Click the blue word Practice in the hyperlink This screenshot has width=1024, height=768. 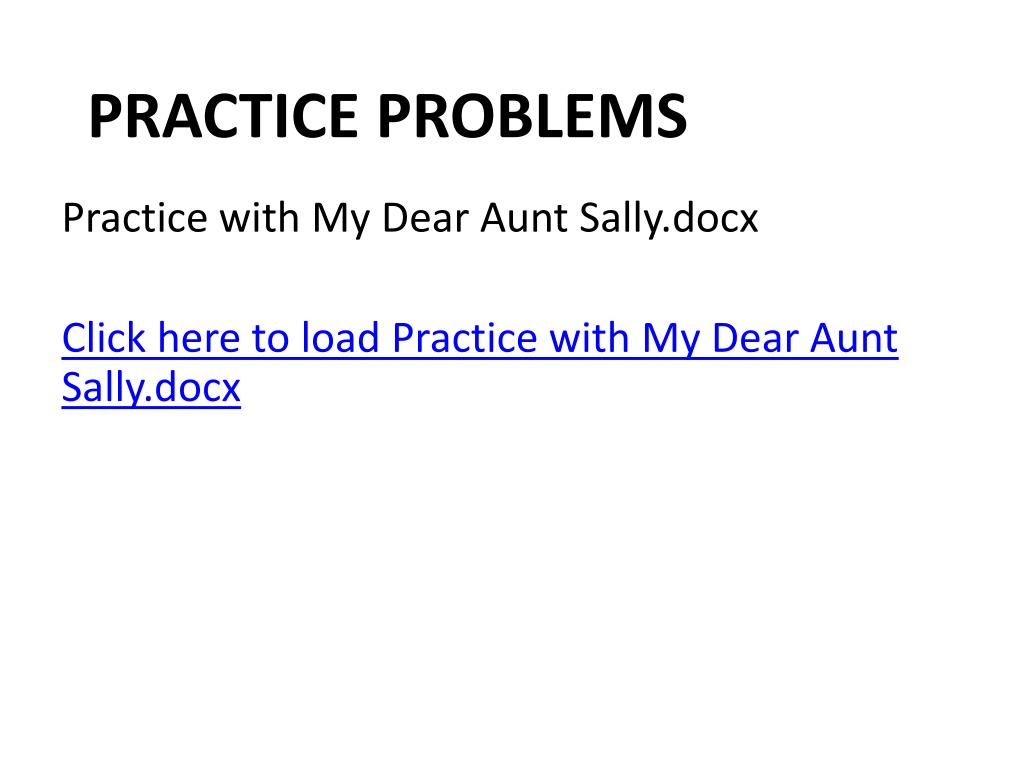point(464,338)
